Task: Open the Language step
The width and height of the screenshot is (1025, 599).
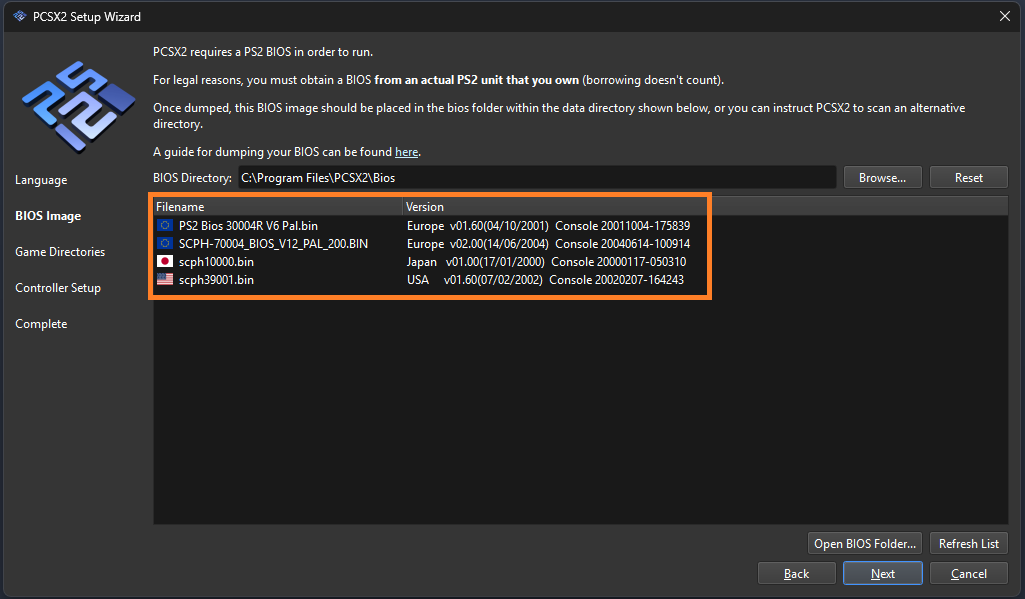Action: pos(41,180)
